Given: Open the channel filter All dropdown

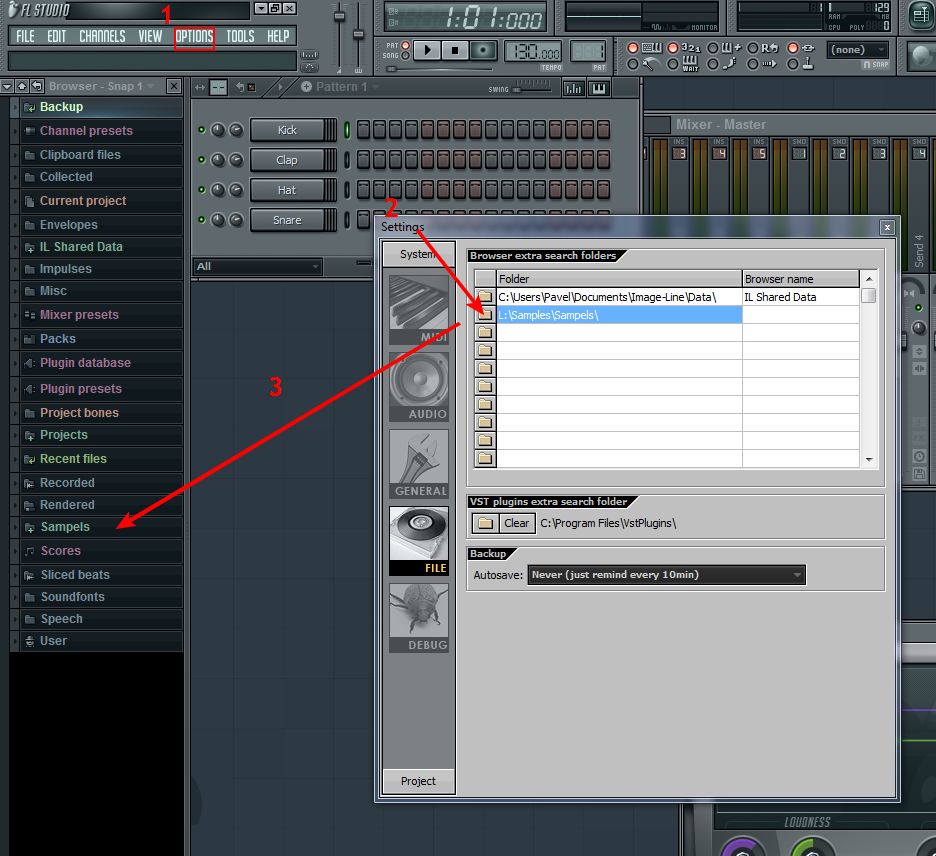Looking at the screenshot, I should (258, 266).
